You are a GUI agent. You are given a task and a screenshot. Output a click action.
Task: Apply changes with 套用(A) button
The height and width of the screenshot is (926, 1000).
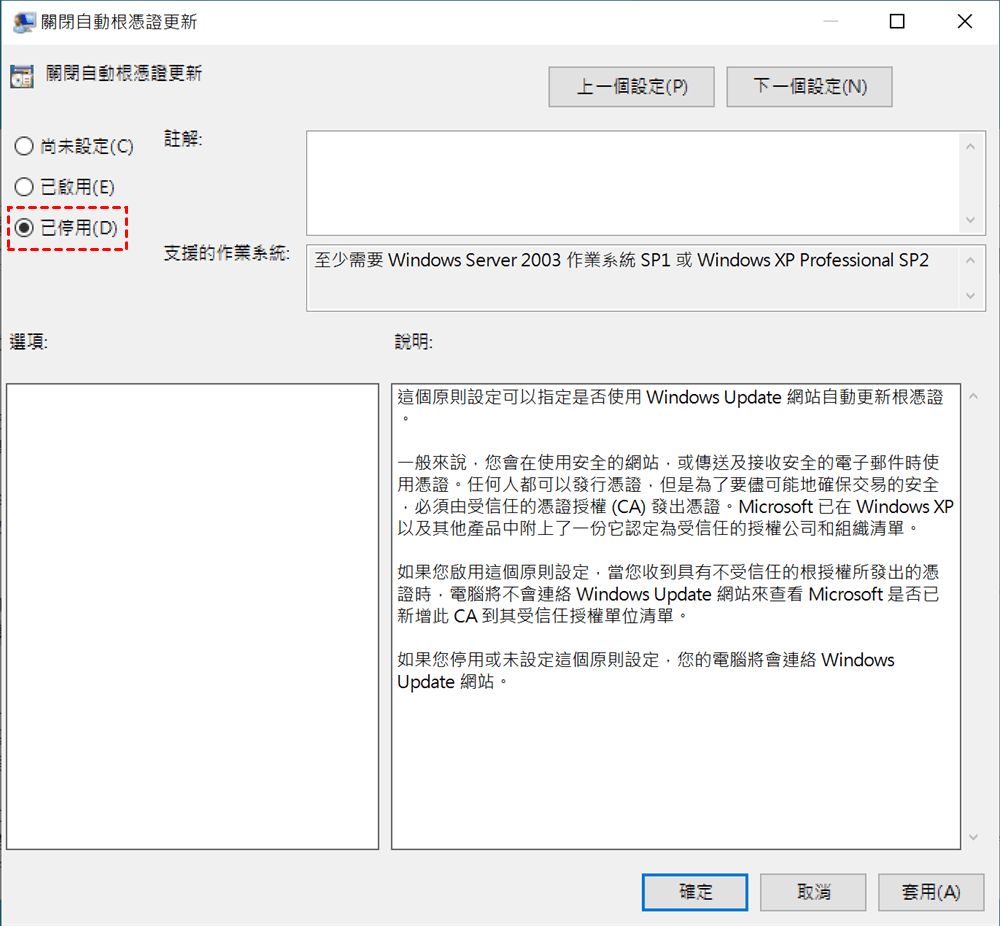(930, 892)
